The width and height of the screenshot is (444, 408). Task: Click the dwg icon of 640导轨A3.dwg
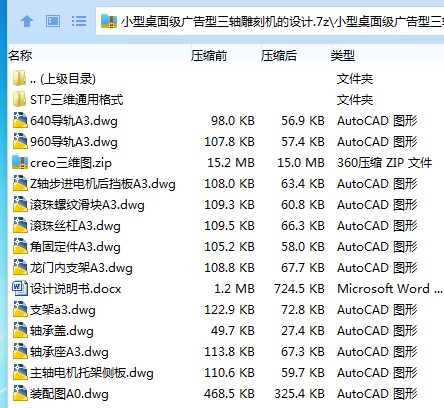coord(20,120)
